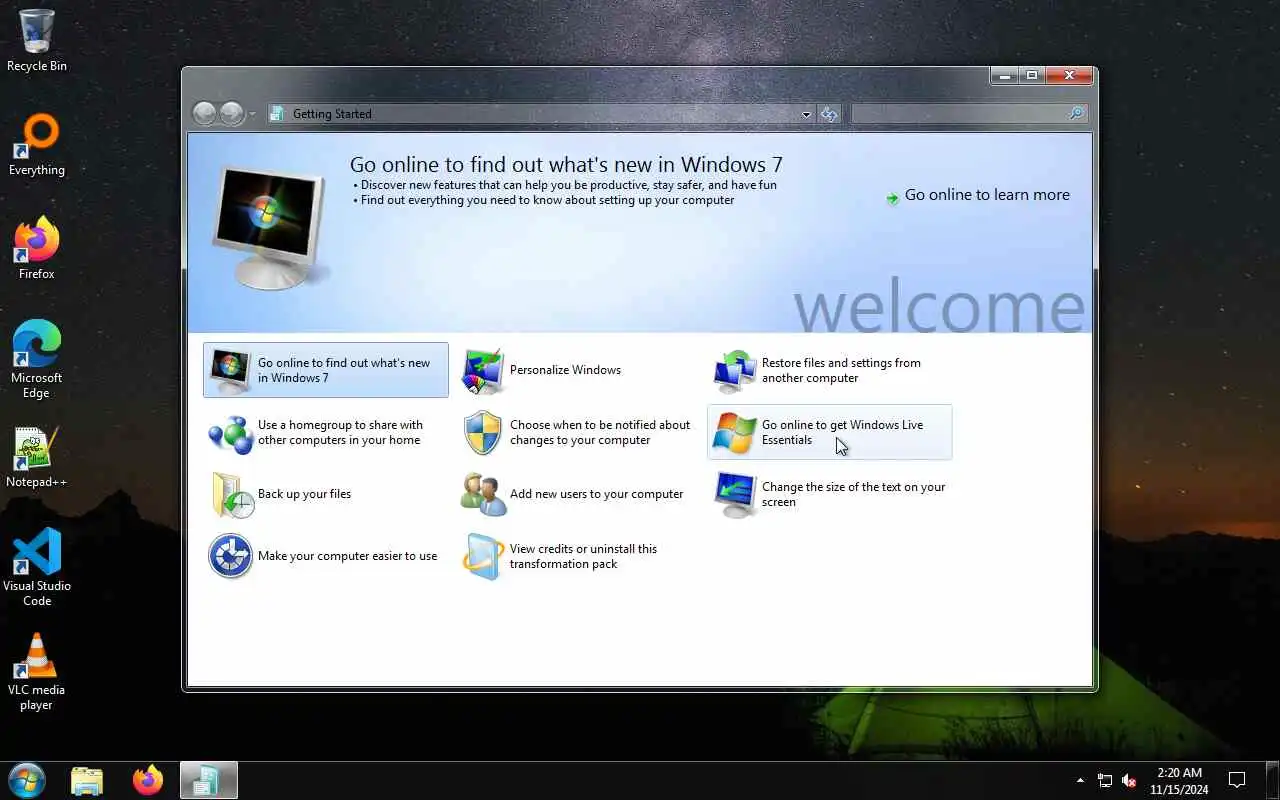Click the Back navigation arrow
The height and width of the screenshot is (800, 1280).
click(x=204, y=114)
